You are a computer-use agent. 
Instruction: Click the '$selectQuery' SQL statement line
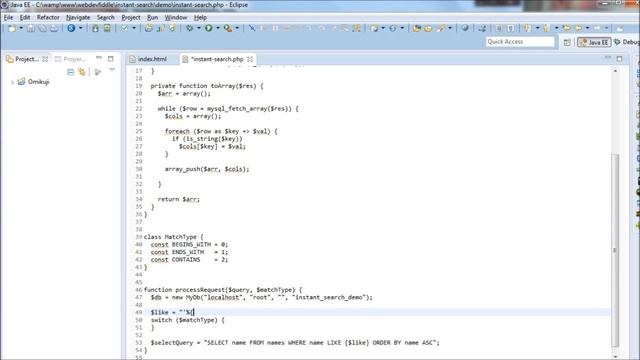[295, 342]
